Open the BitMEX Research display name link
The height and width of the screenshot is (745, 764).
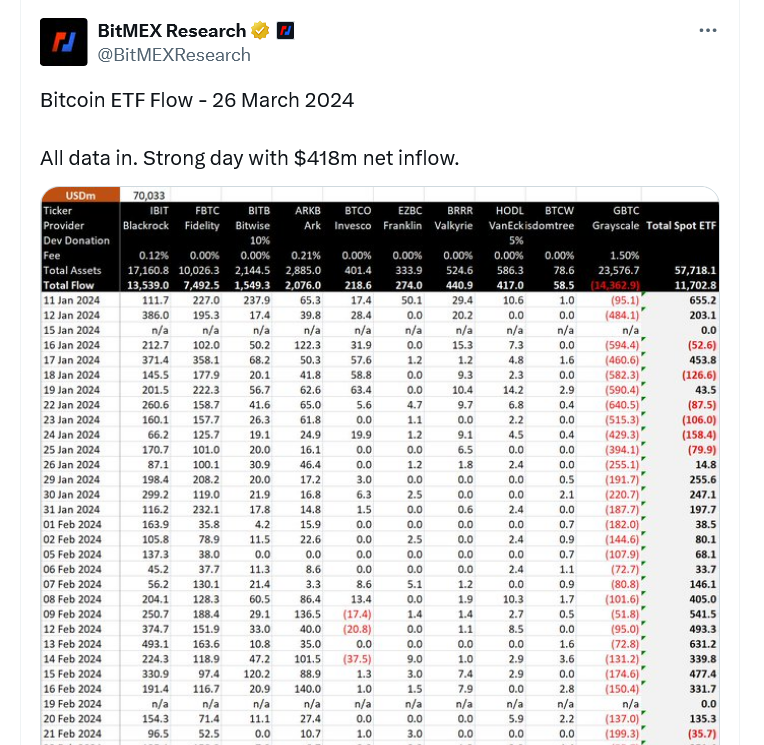pyautogui.click(x=171, y=31)
